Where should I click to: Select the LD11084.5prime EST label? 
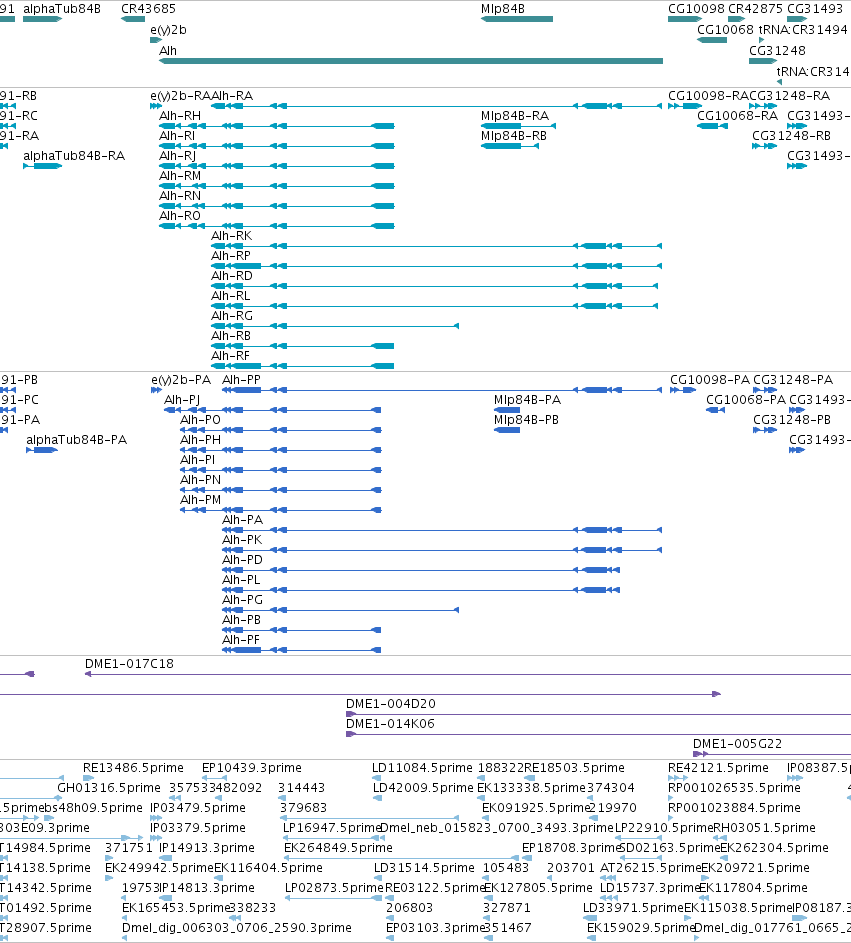[422, 768]
